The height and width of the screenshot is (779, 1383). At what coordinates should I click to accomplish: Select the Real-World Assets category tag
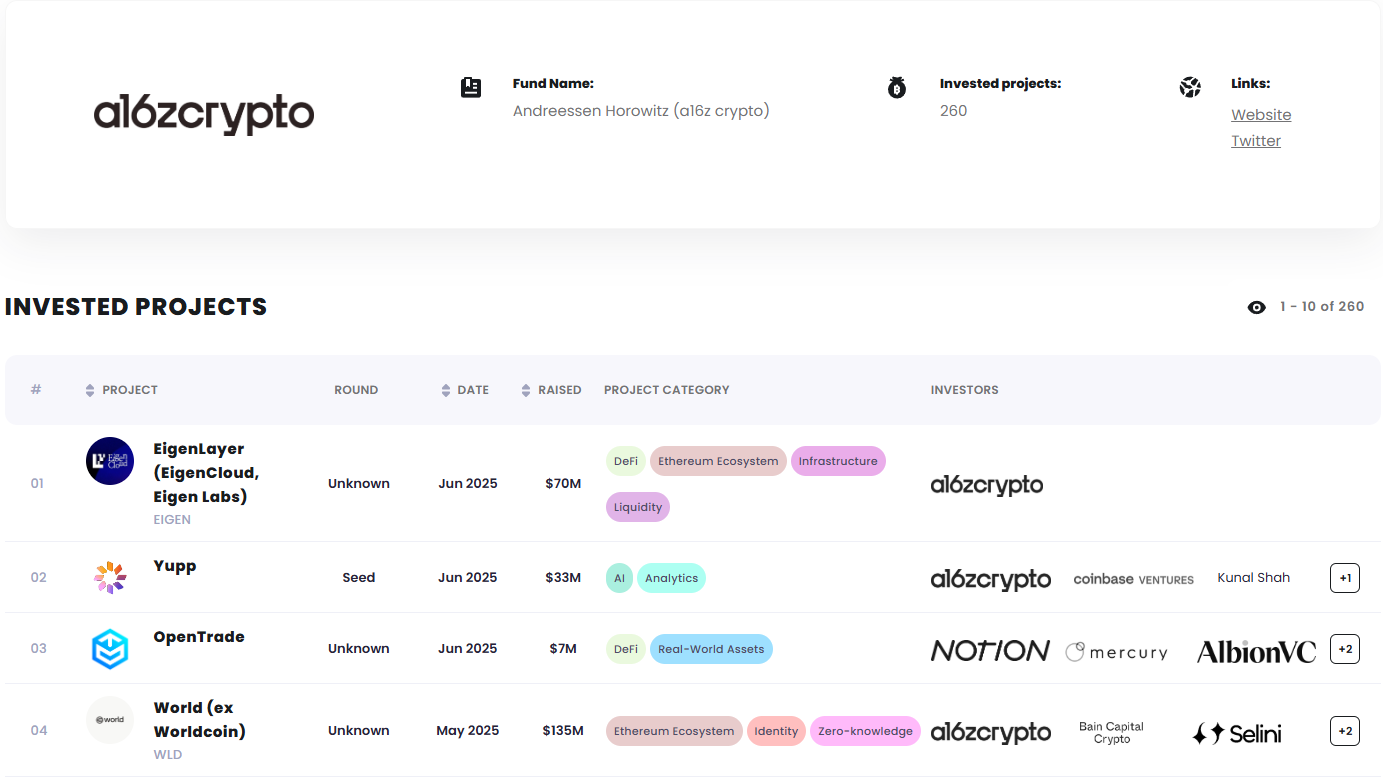pos(711,649)
